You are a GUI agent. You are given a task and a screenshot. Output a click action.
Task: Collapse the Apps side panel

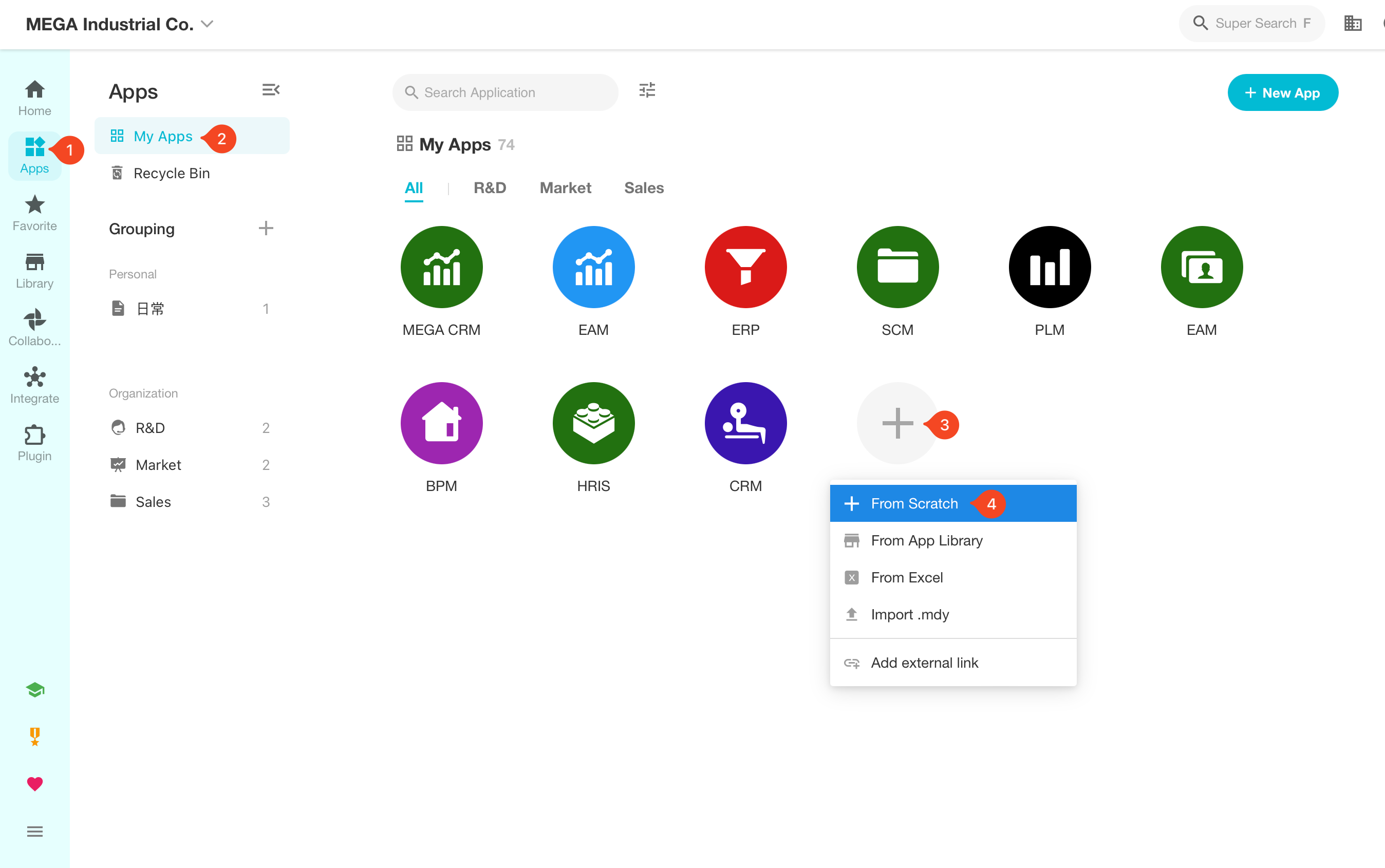coord(270,90)
